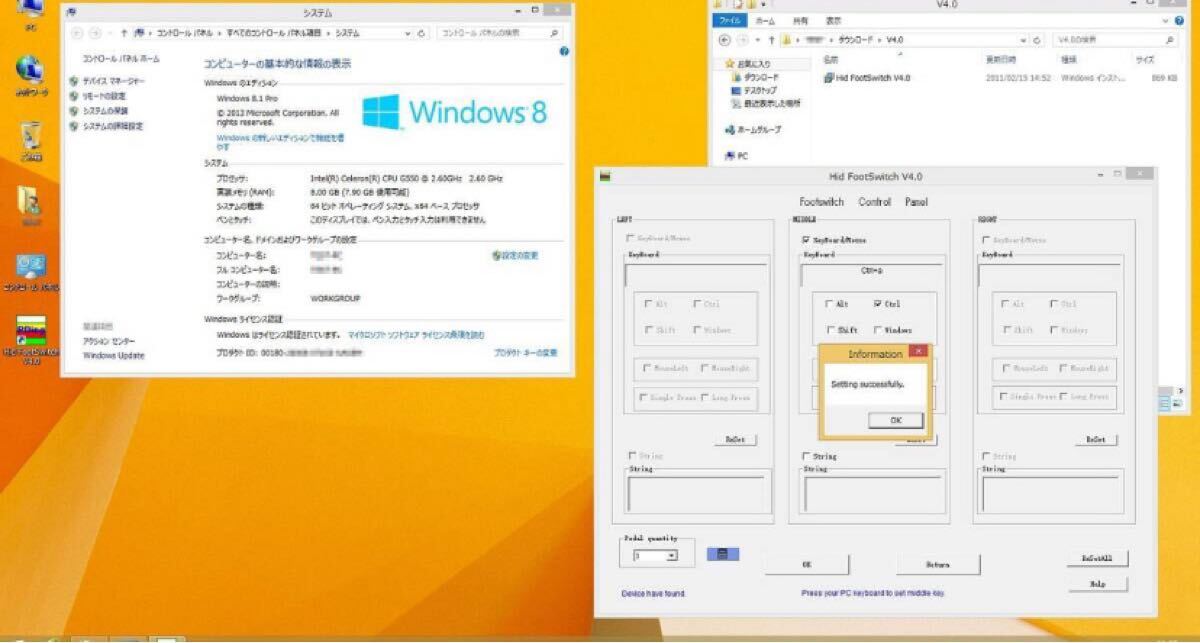This screenshot has height=643, width=1200.
Task: Select Hid FootSwitch V4.0 installer file
Action: point(866,77)
